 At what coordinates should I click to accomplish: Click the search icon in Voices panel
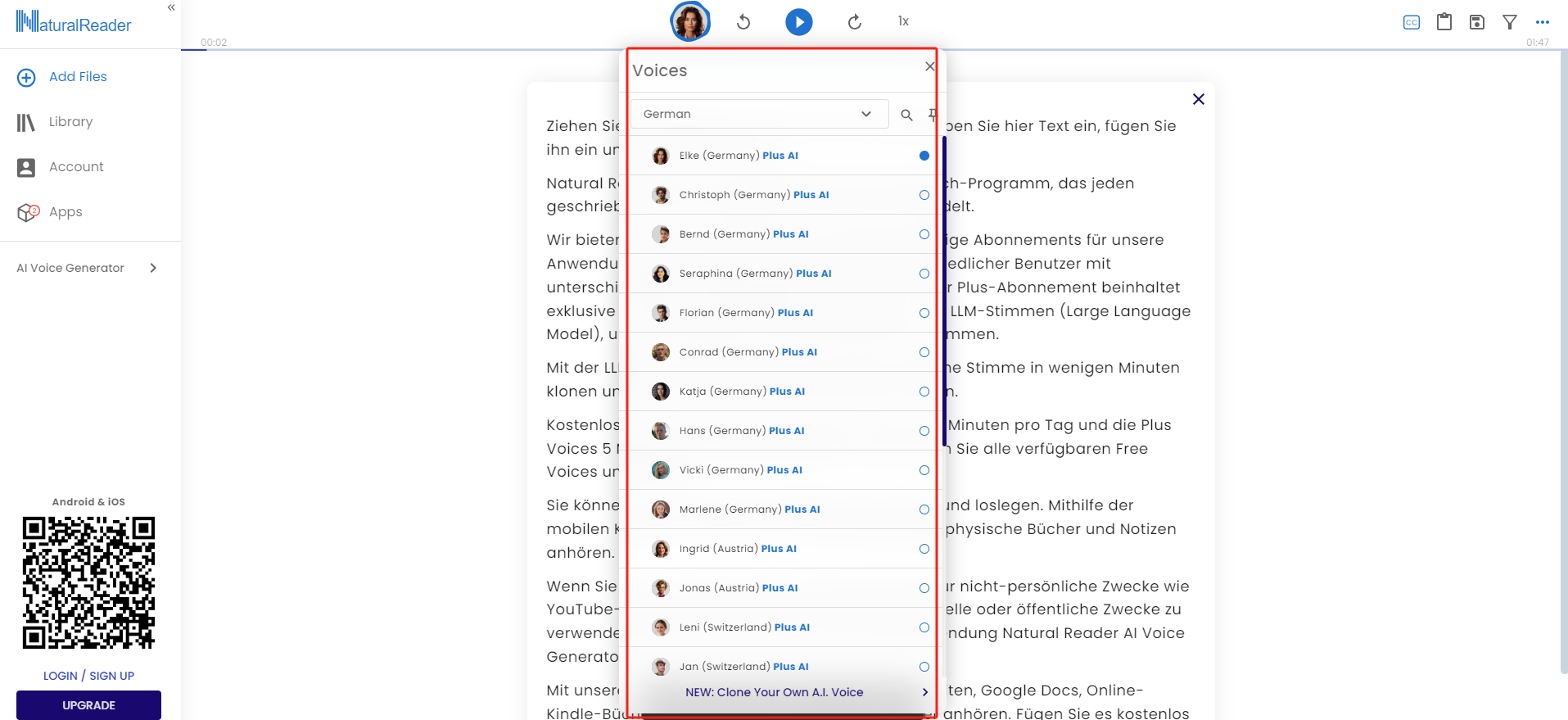click(906, 115)
